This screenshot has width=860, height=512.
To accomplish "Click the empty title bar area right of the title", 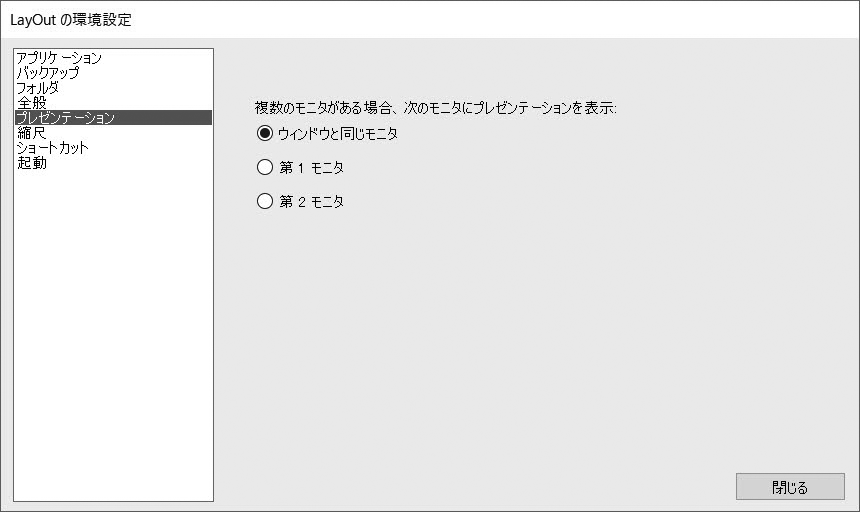I will (500, 20).
